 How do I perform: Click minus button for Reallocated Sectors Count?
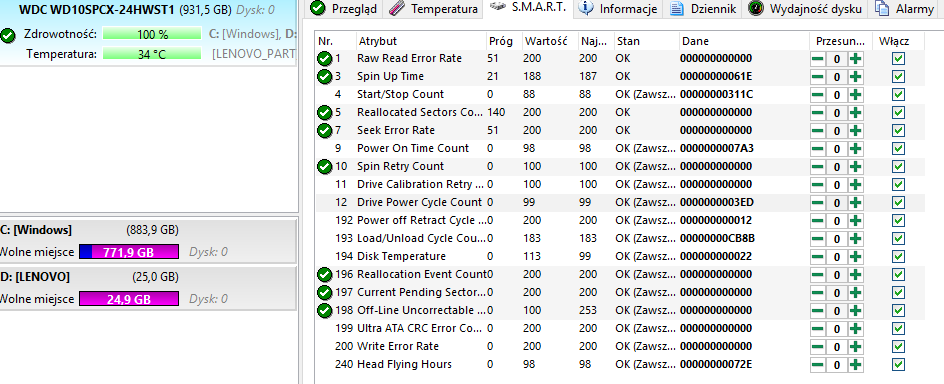coord(818,113)
